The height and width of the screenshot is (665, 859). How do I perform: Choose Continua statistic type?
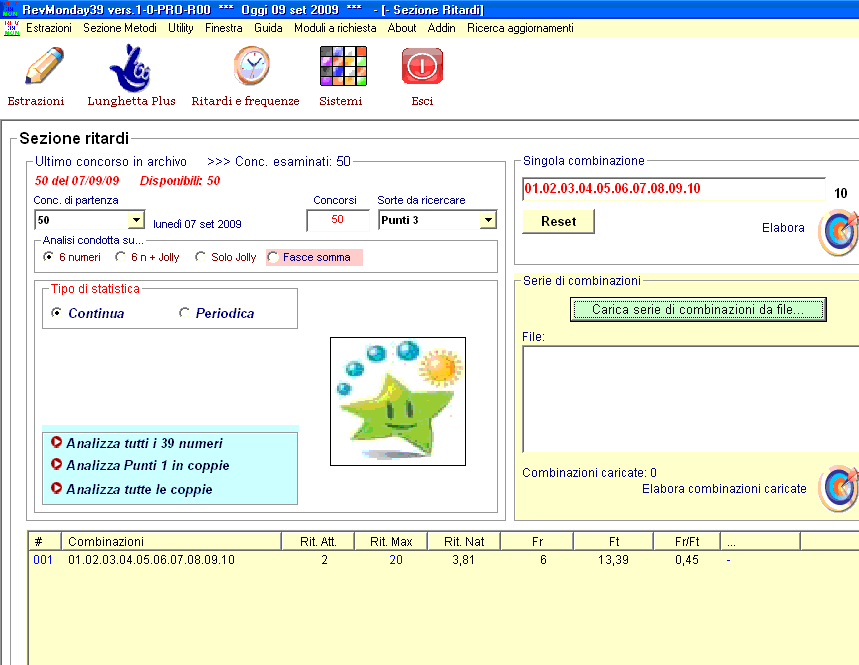tap(56, 312)
